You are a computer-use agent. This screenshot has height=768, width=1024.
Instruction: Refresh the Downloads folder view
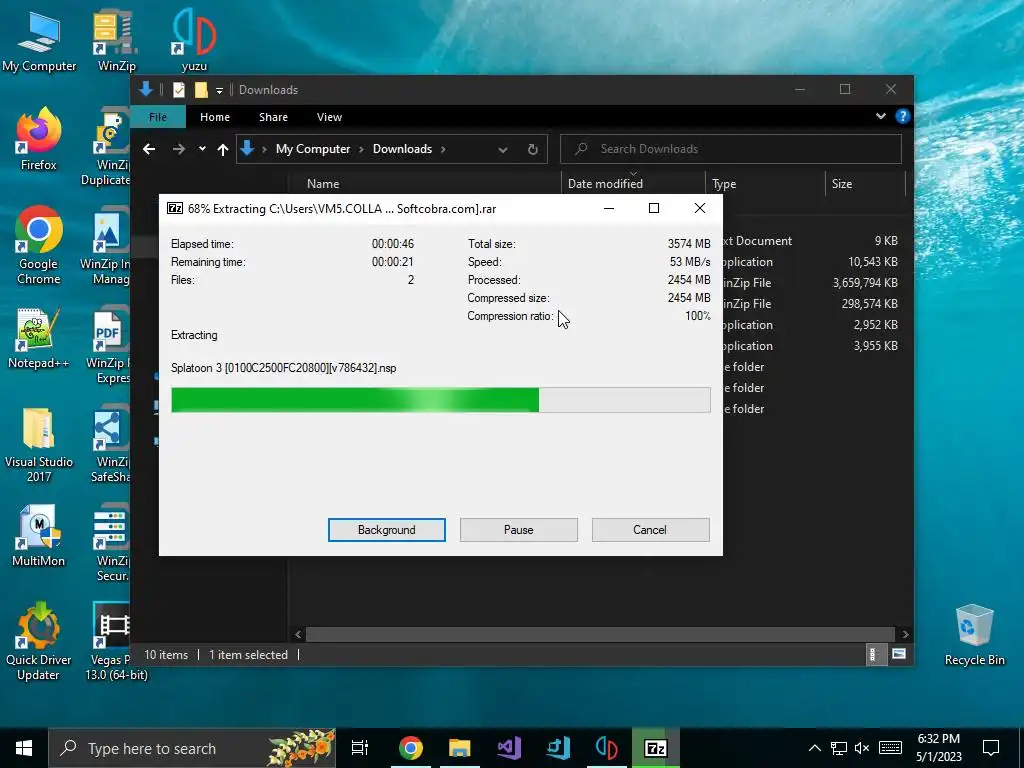pos(533,150)
